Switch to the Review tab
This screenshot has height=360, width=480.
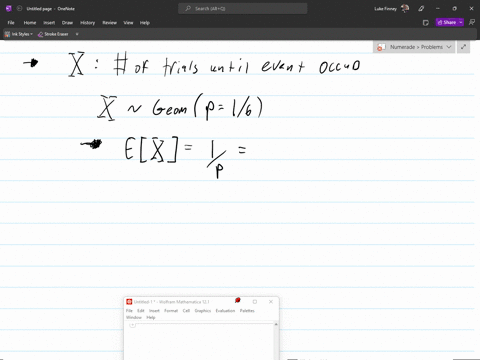[109, 23]
